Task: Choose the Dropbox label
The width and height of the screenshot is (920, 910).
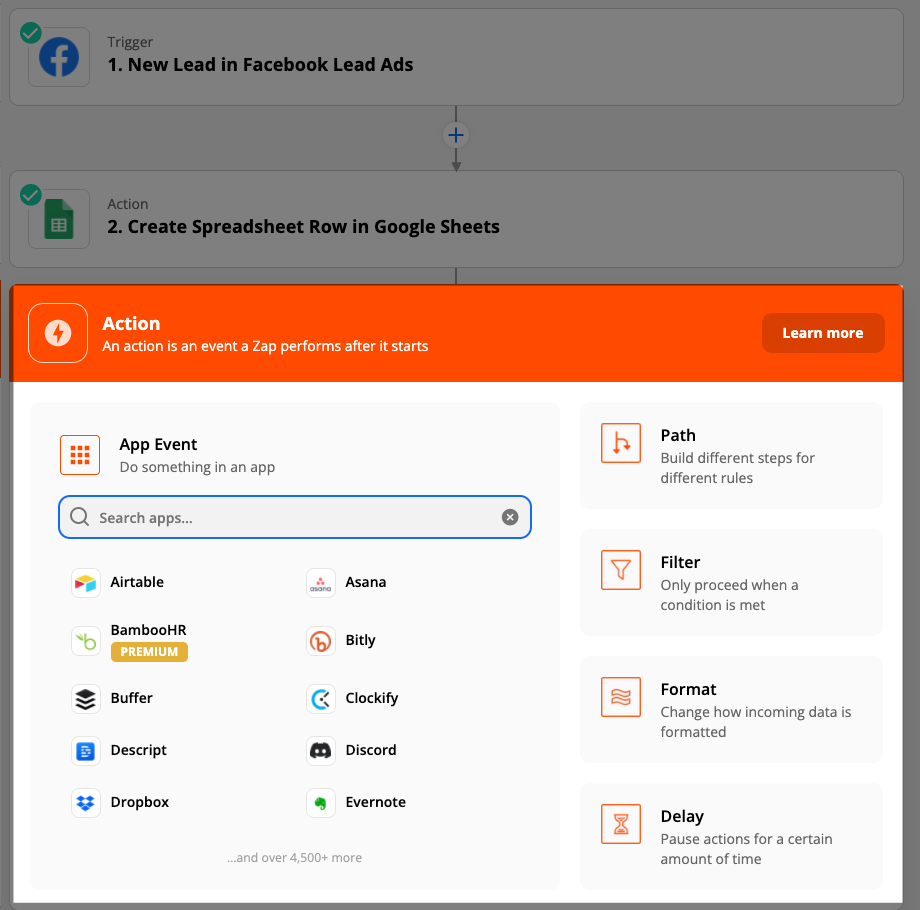Action: (x=140, y=802)
